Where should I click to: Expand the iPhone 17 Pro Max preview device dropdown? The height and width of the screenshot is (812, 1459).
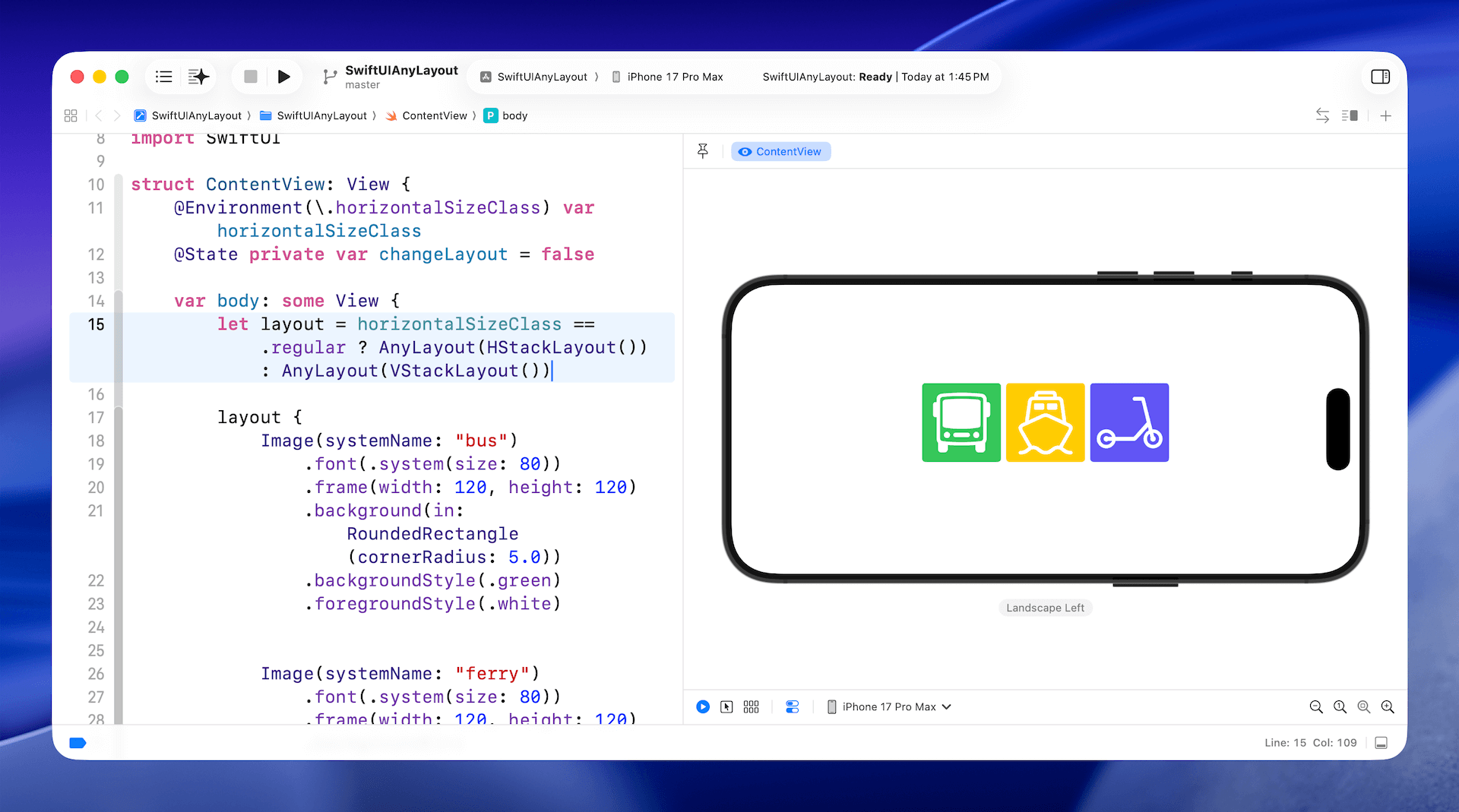889,706
